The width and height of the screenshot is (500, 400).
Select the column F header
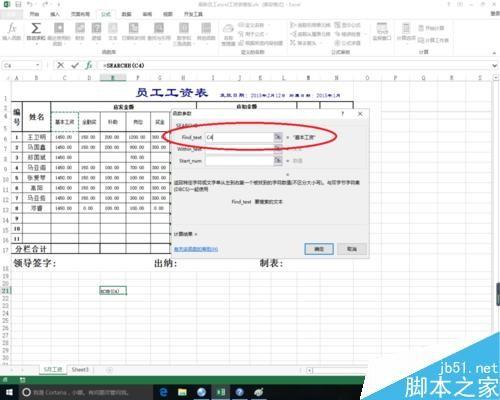[x=138, y=78]
